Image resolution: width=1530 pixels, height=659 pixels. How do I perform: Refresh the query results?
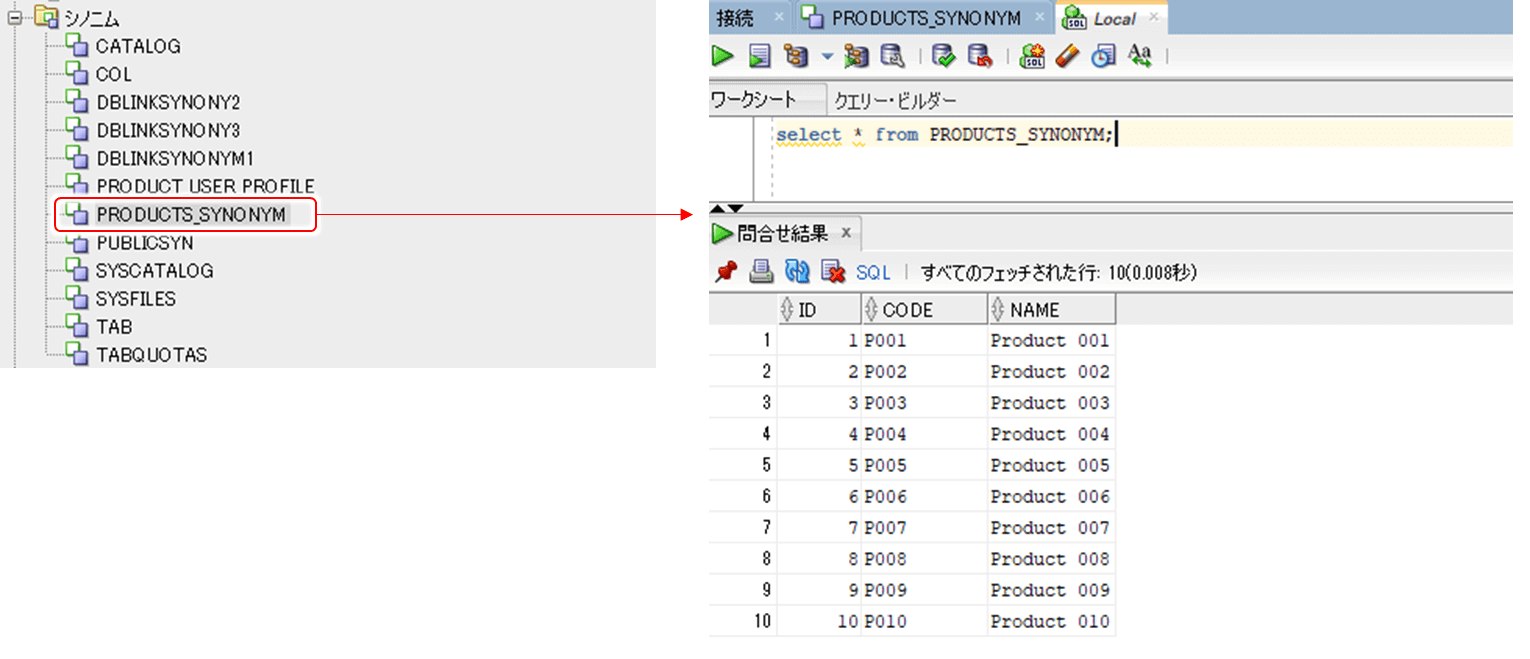click(x=796, y=271)
